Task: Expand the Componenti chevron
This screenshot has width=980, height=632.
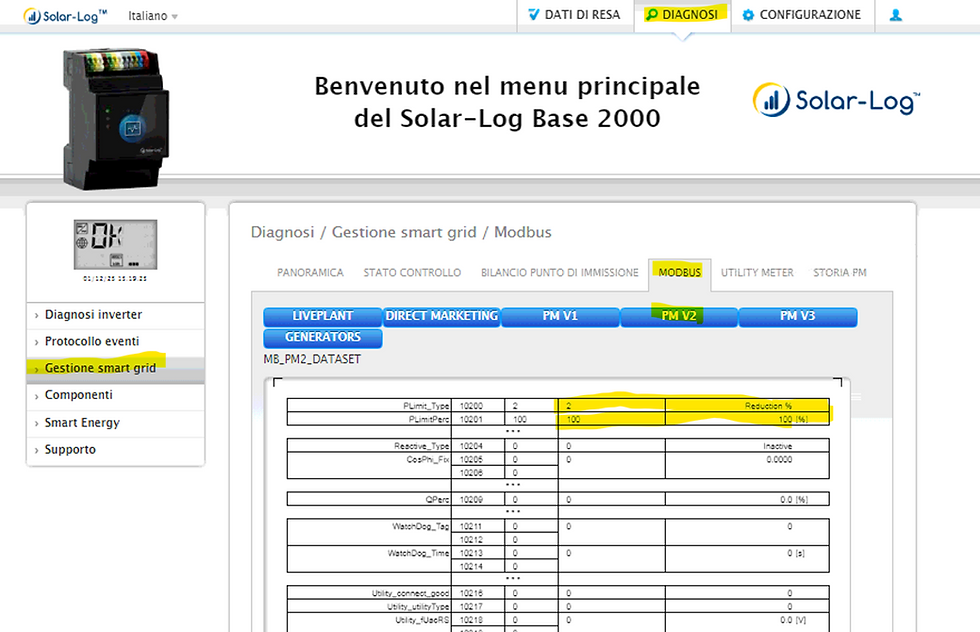Action: 36,396
